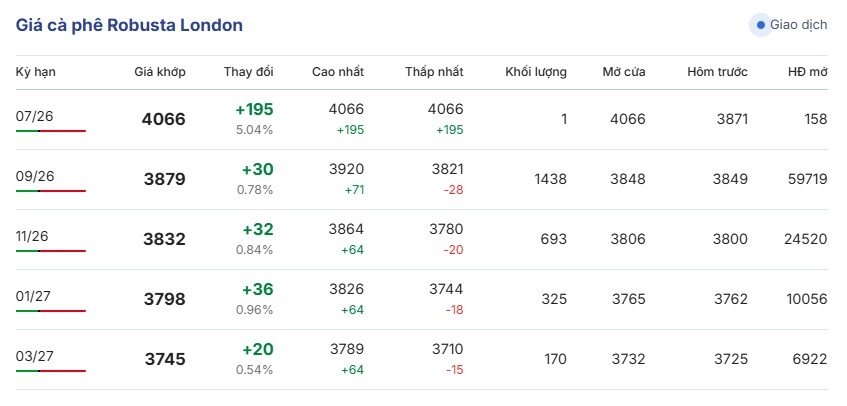Click the Thay đổi column header

click(249, 72)
